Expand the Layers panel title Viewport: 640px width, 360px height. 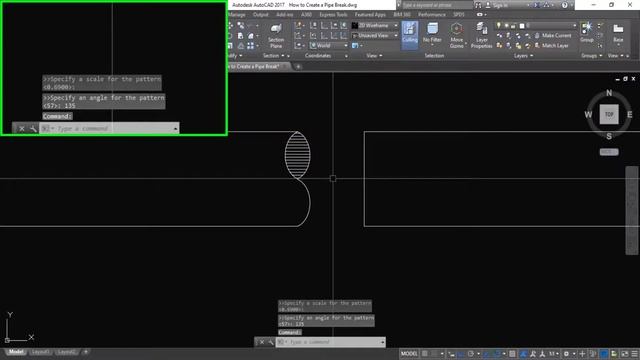click(x=523, y=56)
